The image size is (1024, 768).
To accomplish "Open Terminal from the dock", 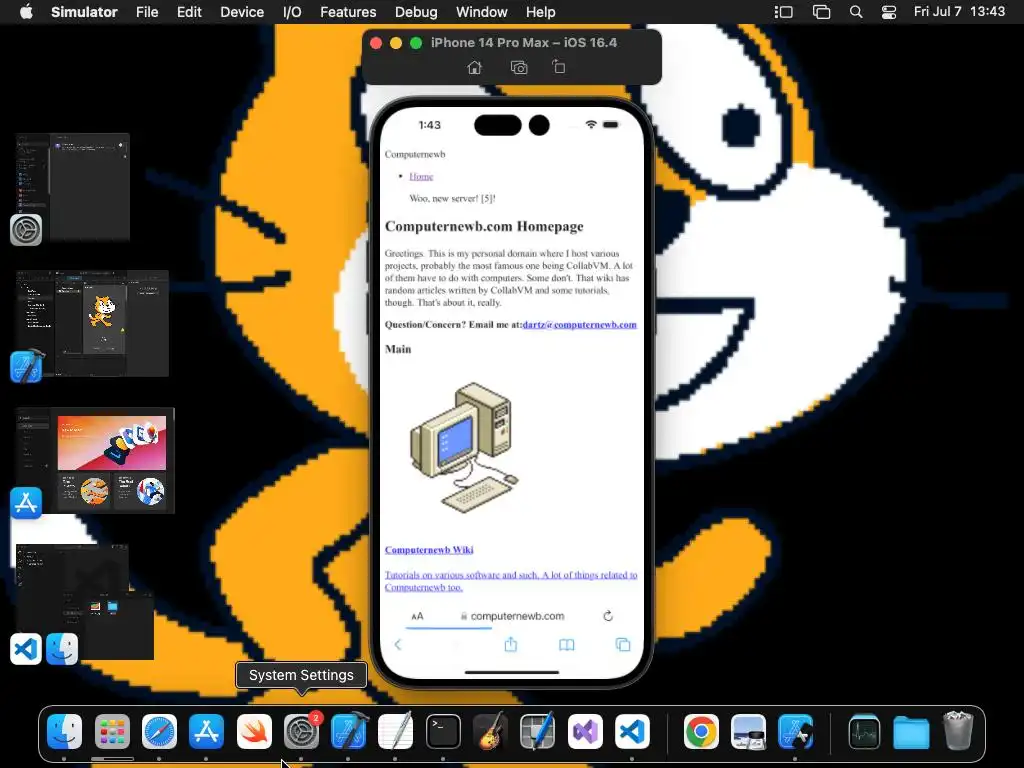I will [x=443, y=731].
